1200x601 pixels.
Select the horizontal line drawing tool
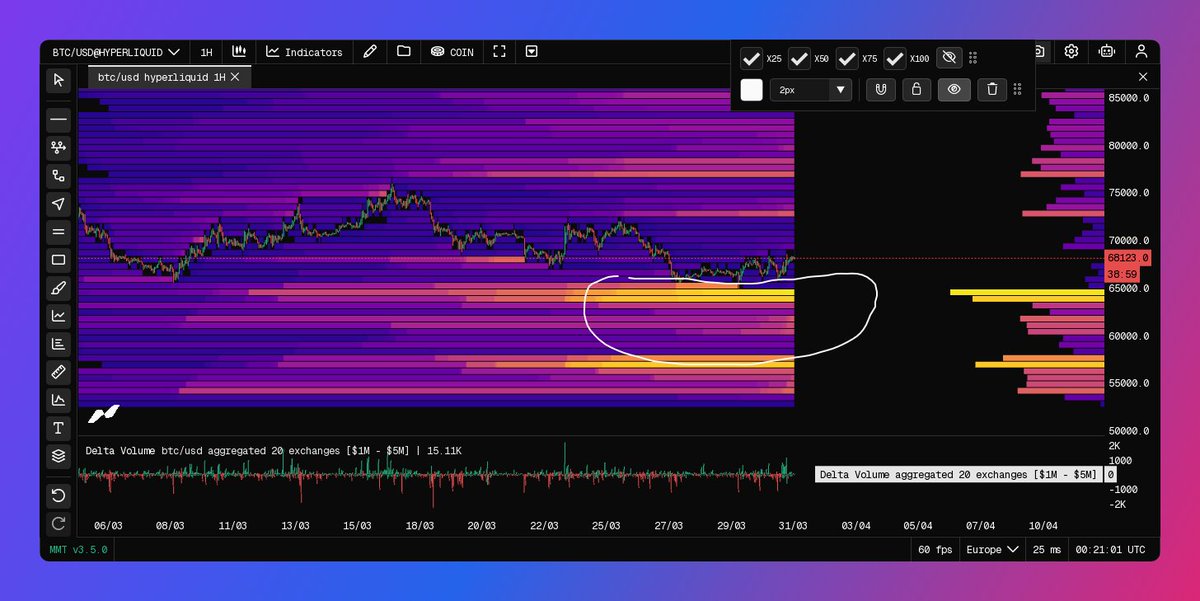(x=58, y=119)
